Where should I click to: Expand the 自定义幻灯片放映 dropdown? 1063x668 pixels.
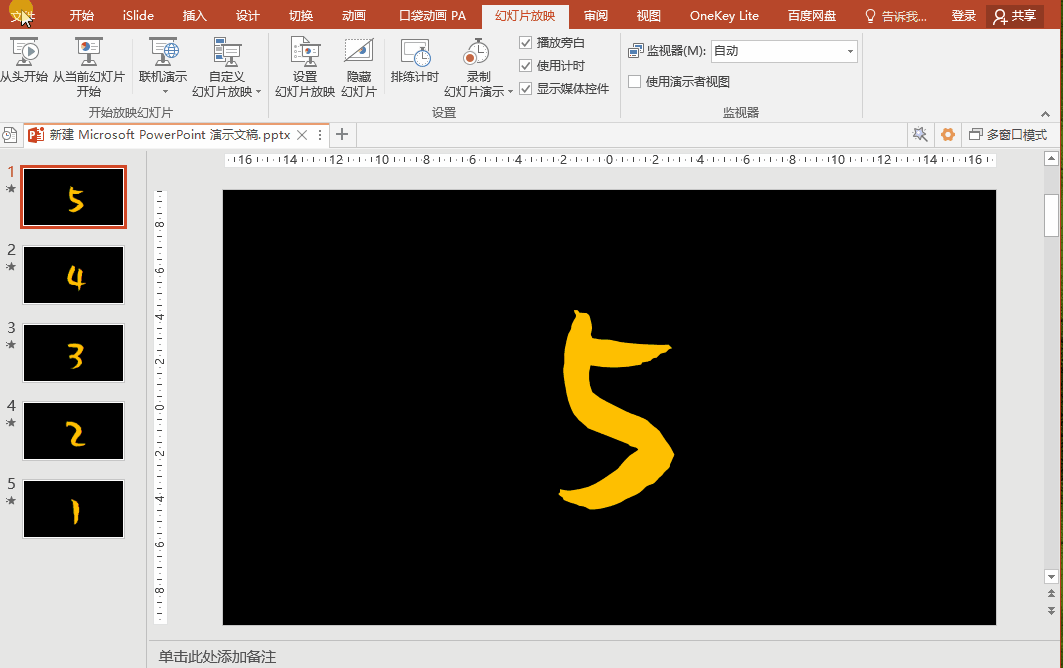tap(258, 92)
